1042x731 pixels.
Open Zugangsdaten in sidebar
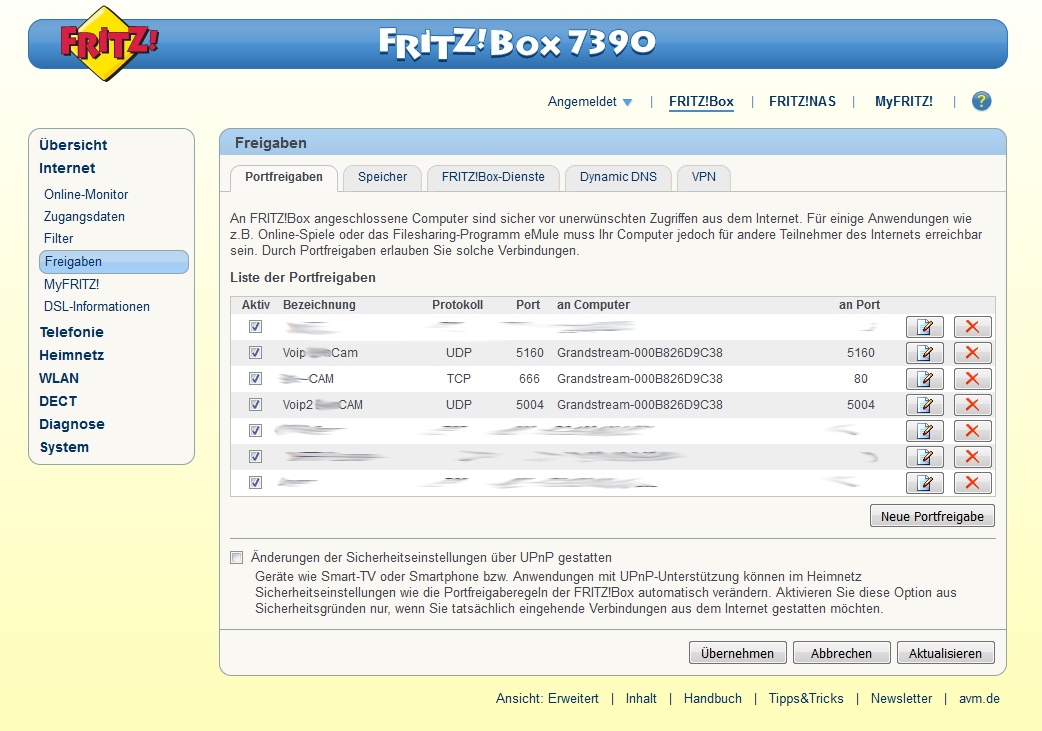point(84,217)
